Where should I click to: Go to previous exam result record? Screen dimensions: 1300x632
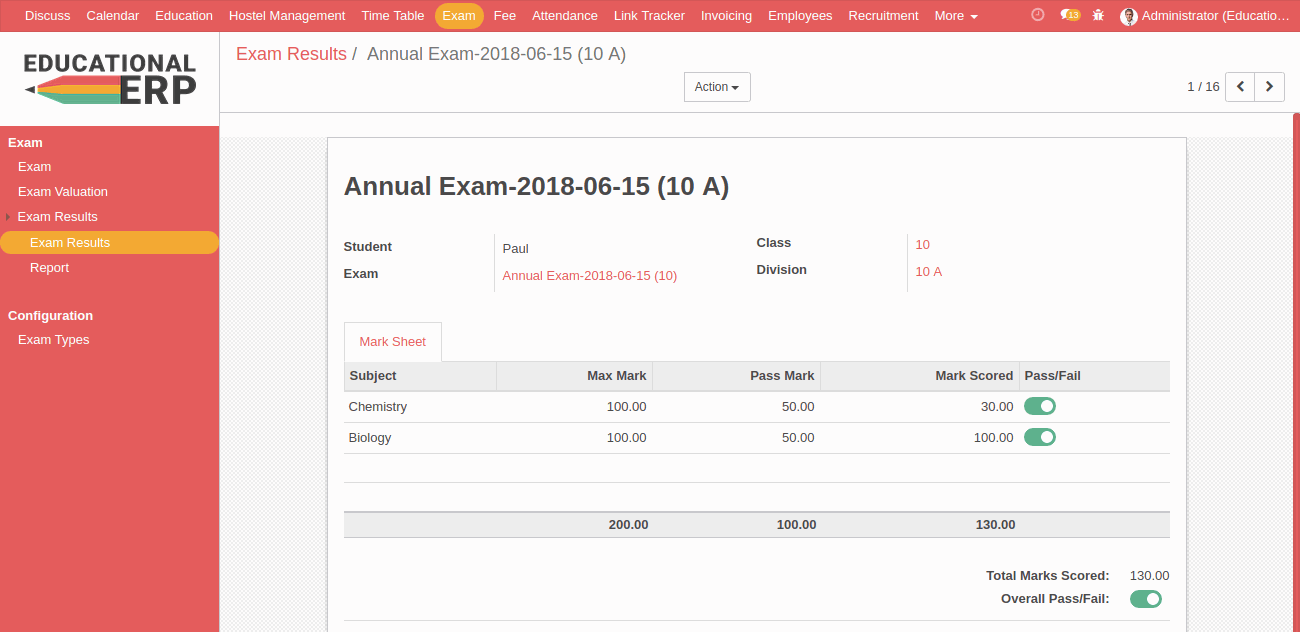tap(1240, 87)
